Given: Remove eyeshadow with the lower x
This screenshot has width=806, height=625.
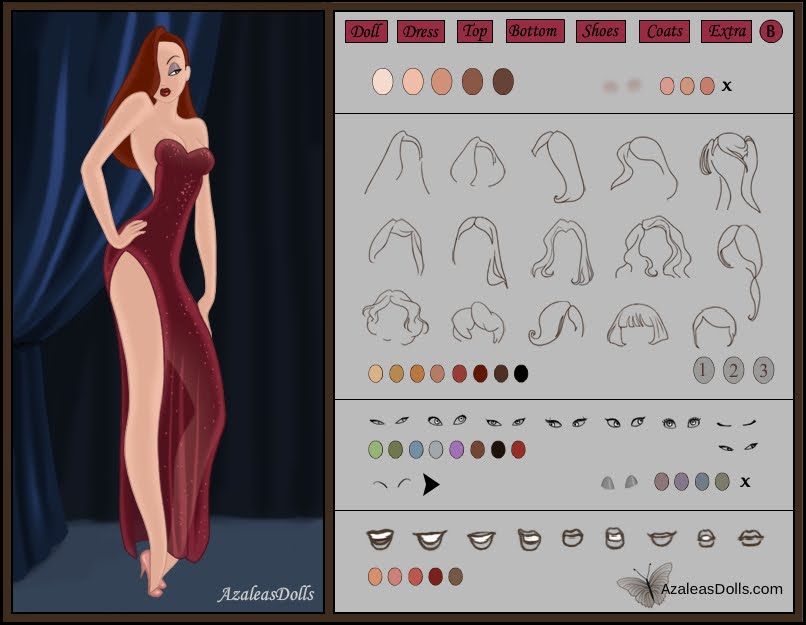Looking at the screenshot, I should point(745,482).
